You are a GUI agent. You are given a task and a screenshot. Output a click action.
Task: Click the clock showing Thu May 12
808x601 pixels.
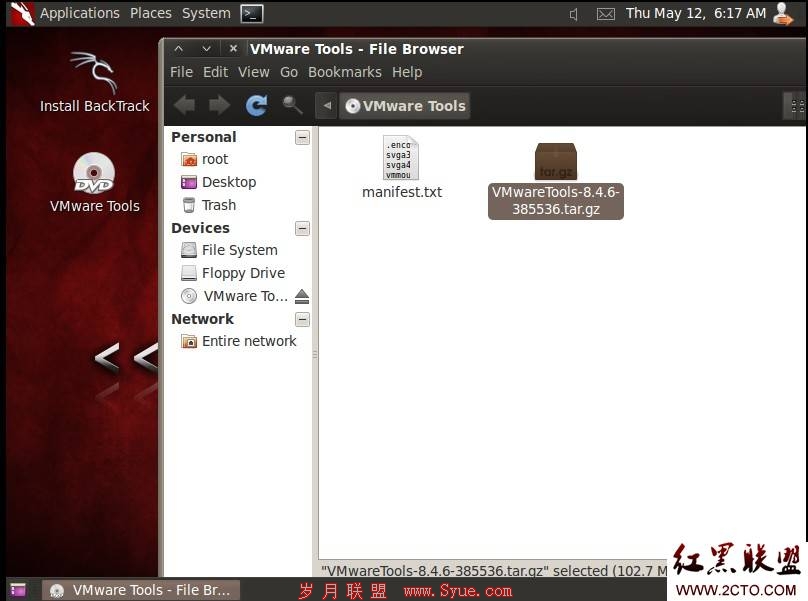click(696, 13)
